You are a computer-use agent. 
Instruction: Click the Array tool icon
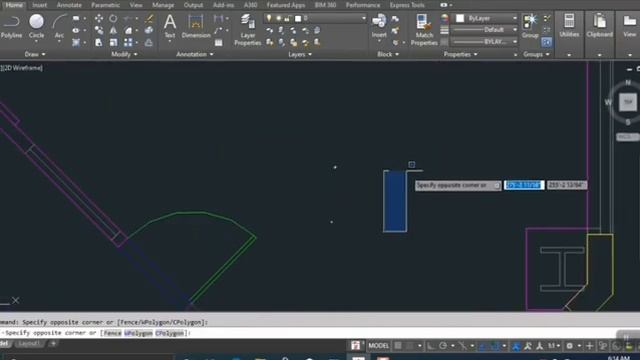coord(128,42)
